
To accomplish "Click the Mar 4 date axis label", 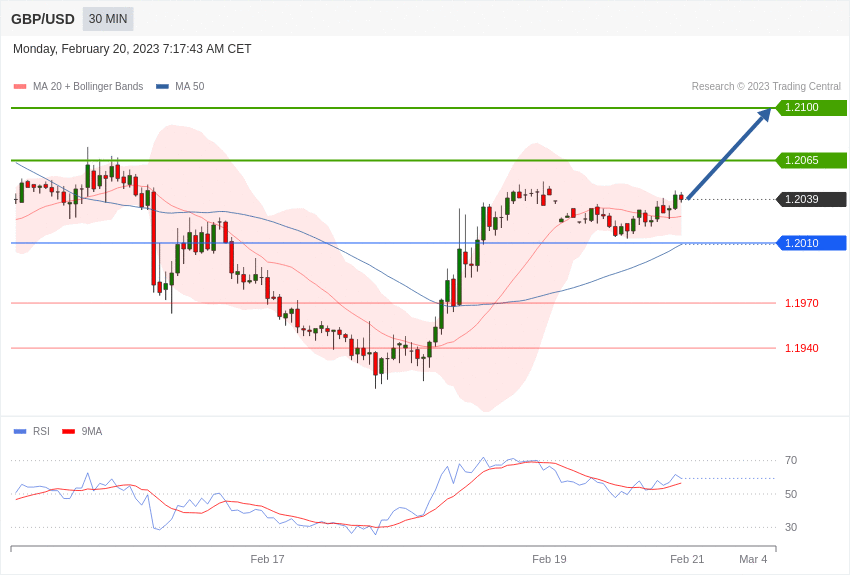I will (x=754, y=559).
